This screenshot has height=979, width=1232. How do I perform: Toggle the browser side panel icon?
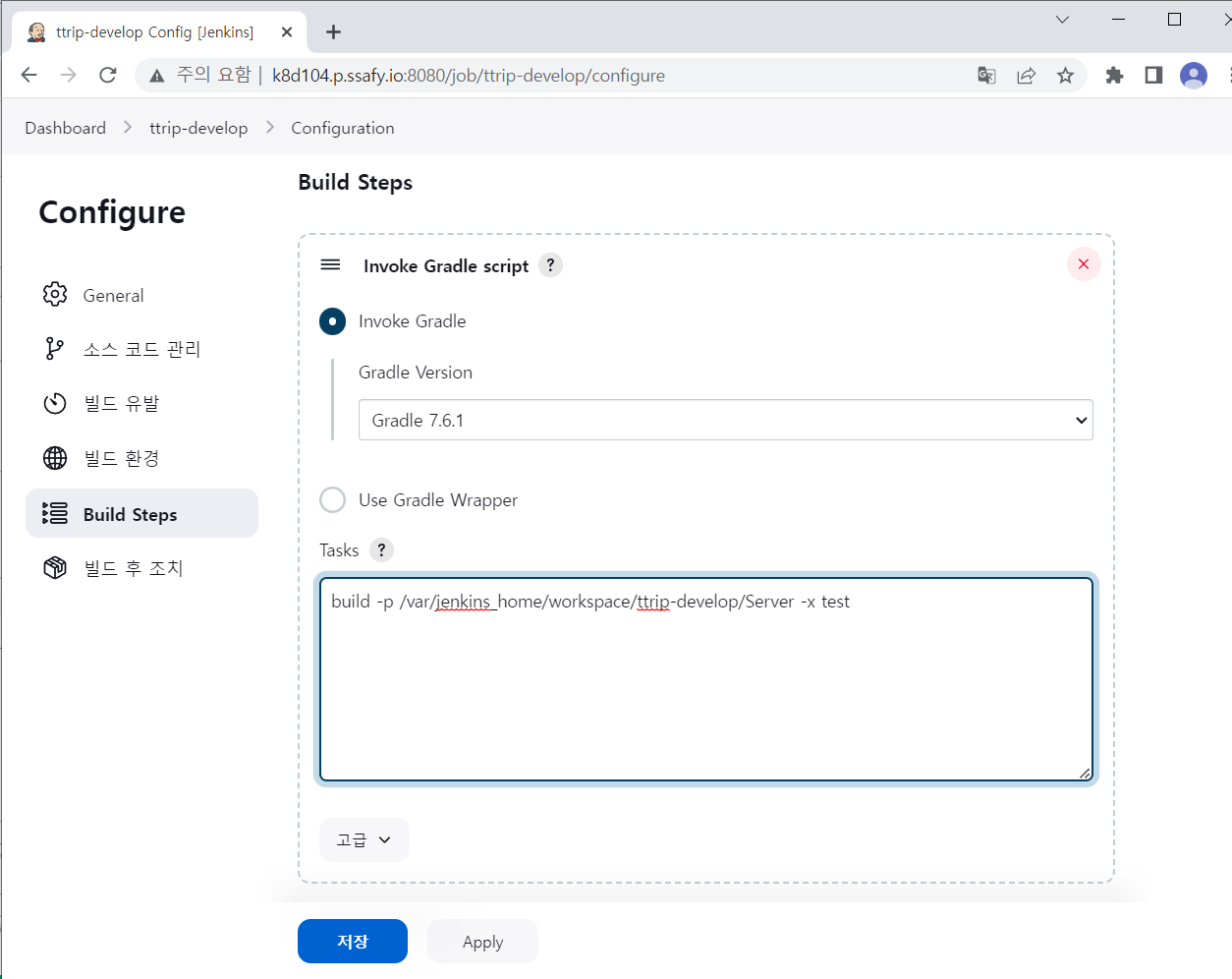pos(1153,76)
